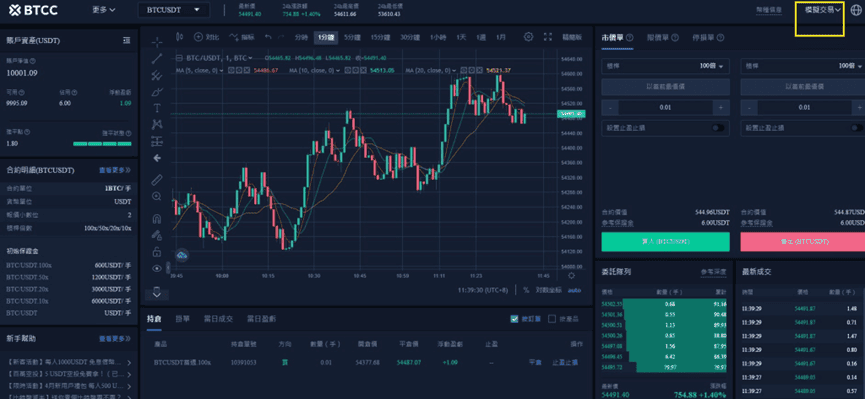Toggle stop-profit/loss switch on the sell side

pyautogui.click(x=857, y=128)
